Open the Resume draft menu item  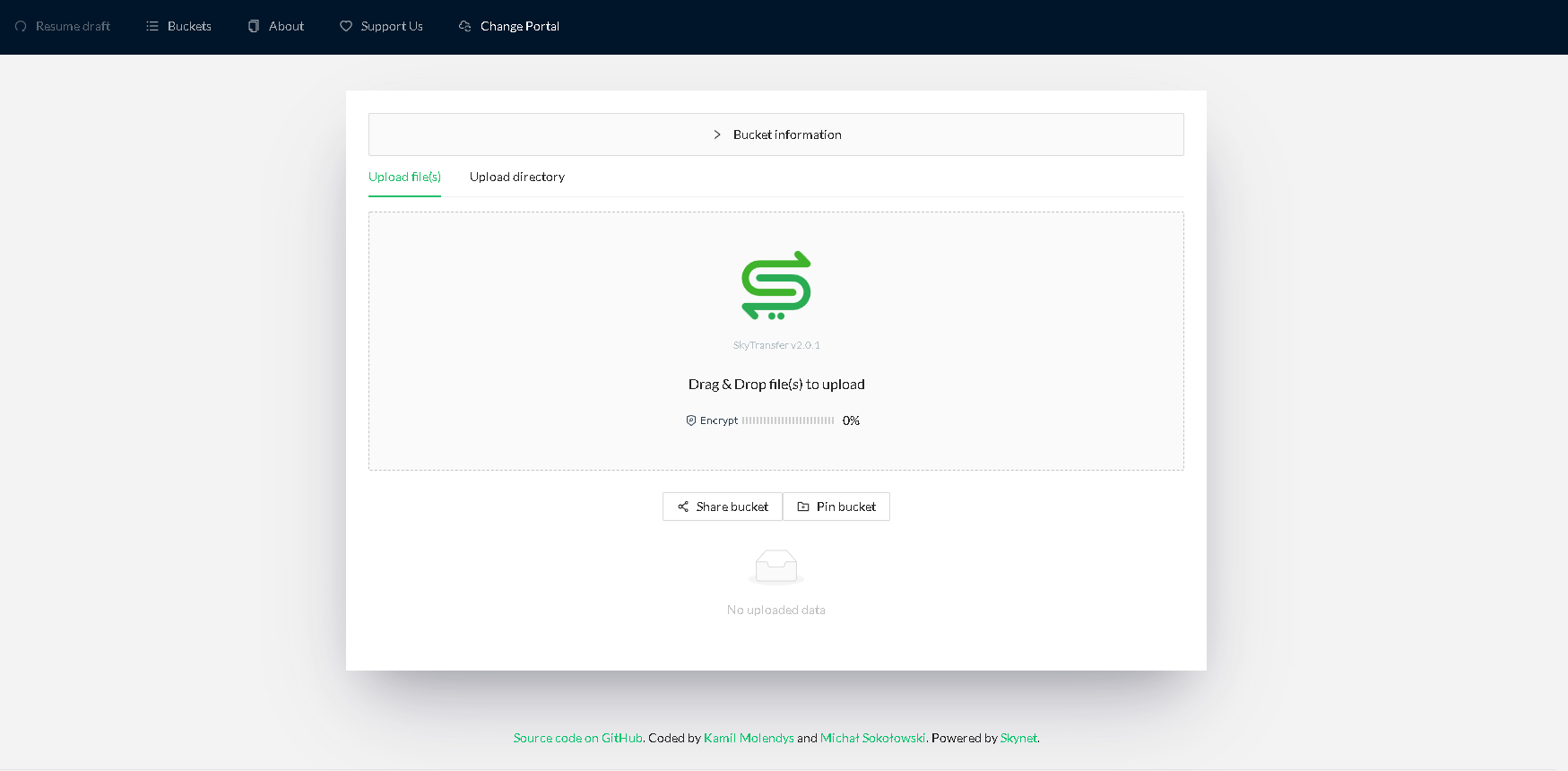click(63, 26)
